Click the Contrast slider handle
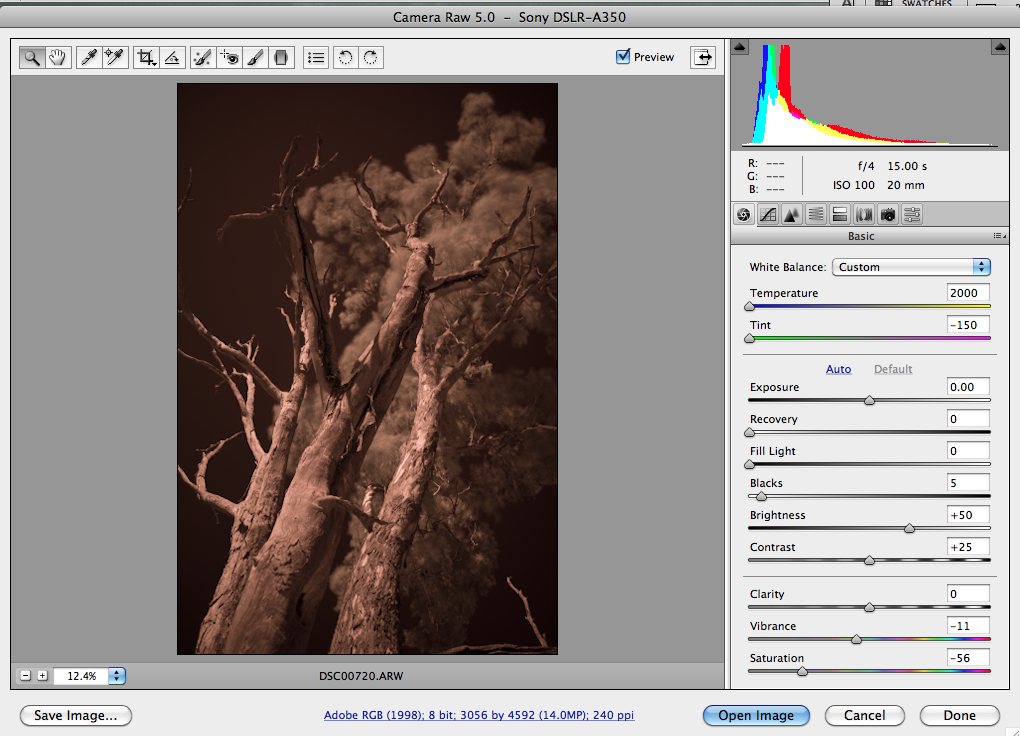 [x=869, y=560]
